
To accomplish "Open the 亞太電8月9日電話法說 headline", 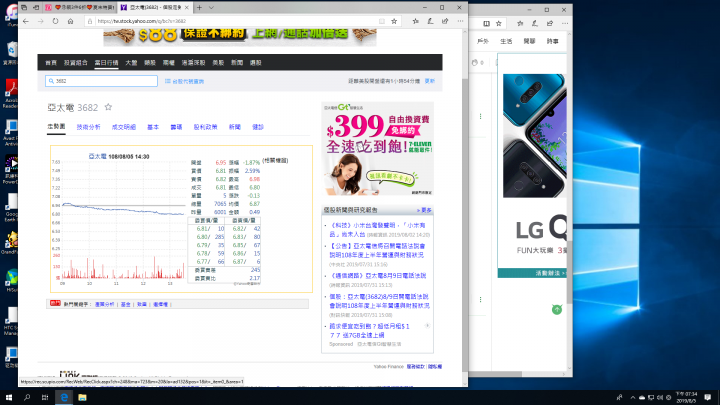I will click(x=378, y=276).
